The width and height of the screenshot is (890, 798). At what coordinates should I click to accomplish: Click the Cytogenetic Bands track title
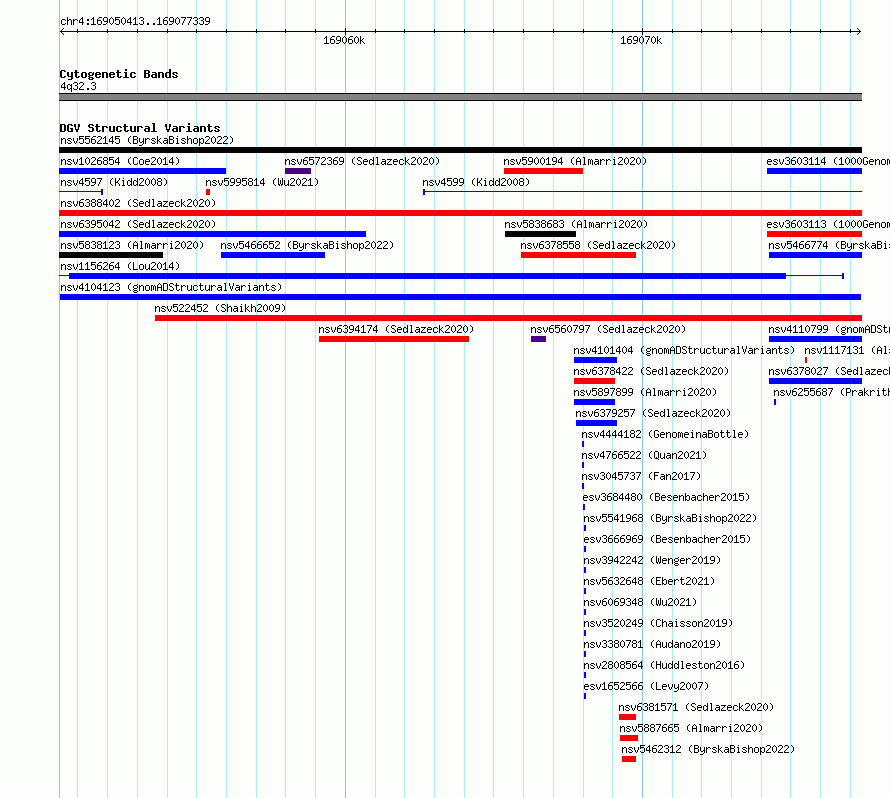(x=119, y=74)
